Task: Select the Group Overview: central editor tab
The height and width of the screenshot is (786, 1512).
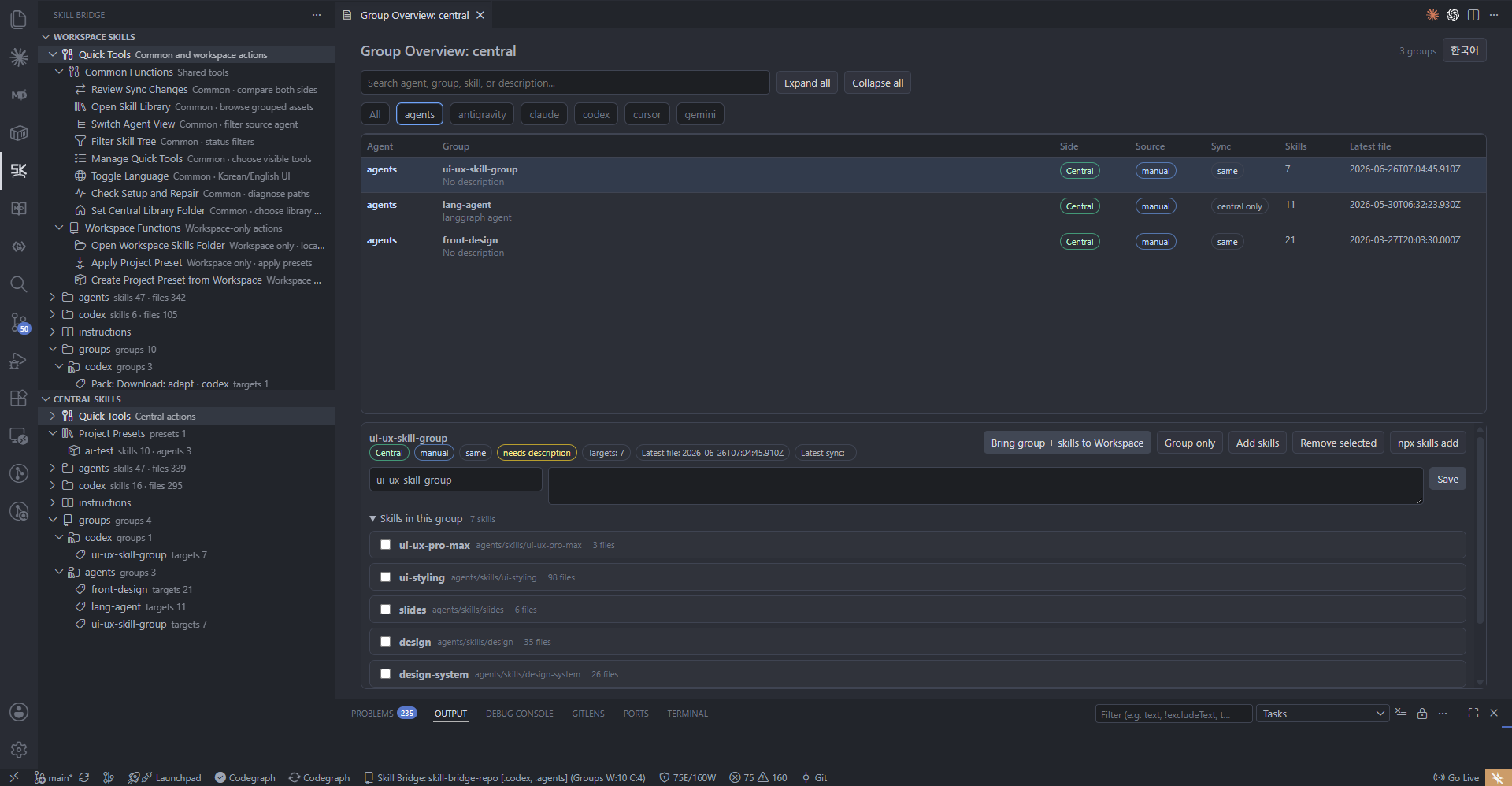Action: point(414,15)
